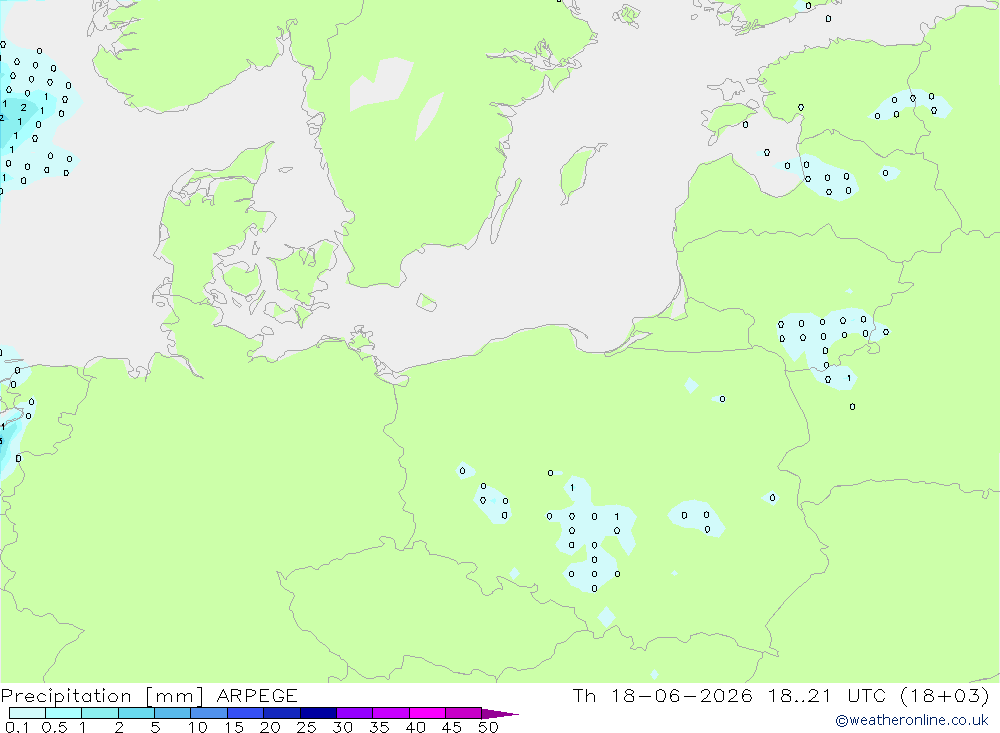This screenshot has height=733, width=1000.
Task: Select the 'Precipitation [mm] ARPEGE' title text
Action: coord(149,695)
